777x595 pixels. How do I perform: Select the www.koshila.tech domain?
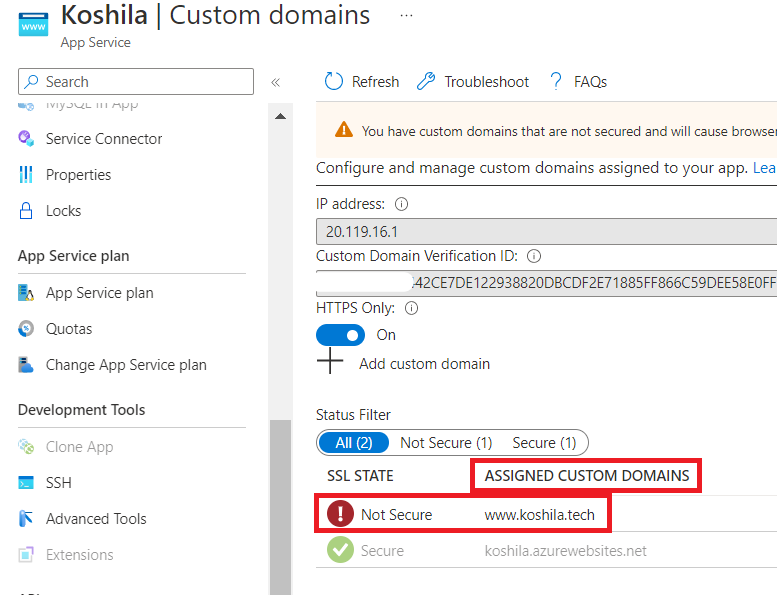pos(540,515)
